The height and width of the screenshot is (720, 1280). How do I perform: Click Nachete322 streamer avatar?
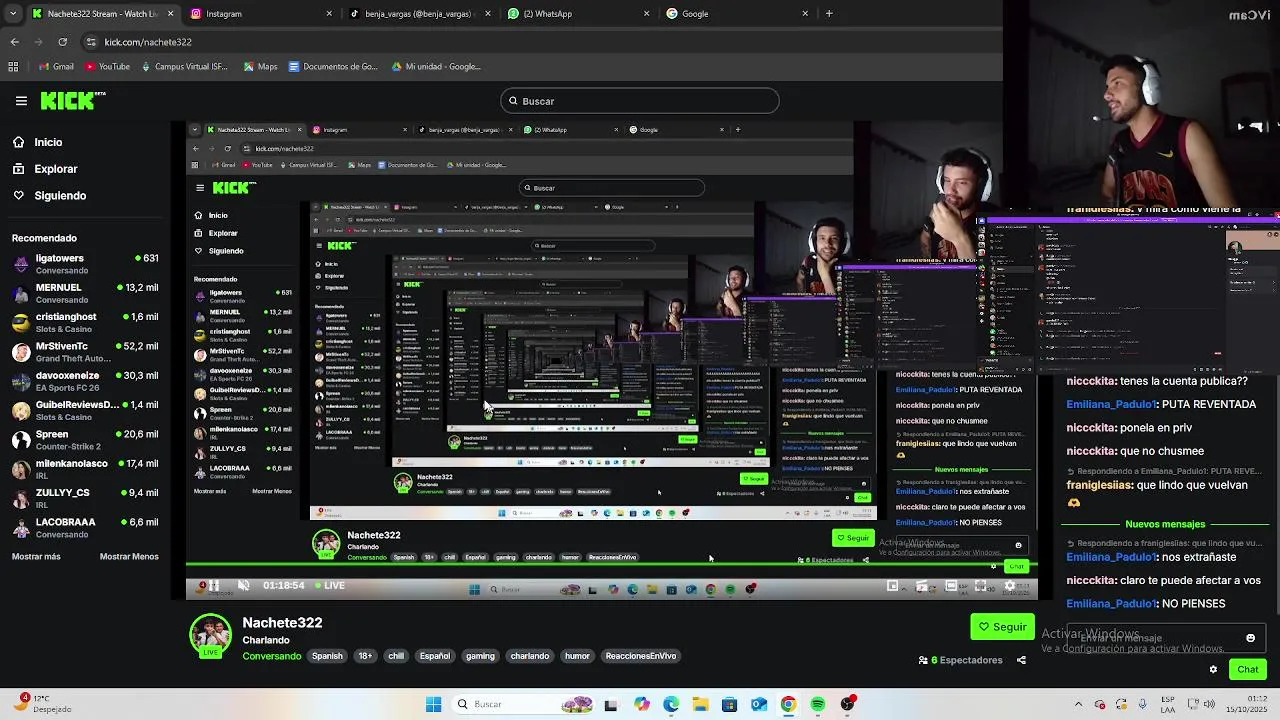click(x=210, y=635)
